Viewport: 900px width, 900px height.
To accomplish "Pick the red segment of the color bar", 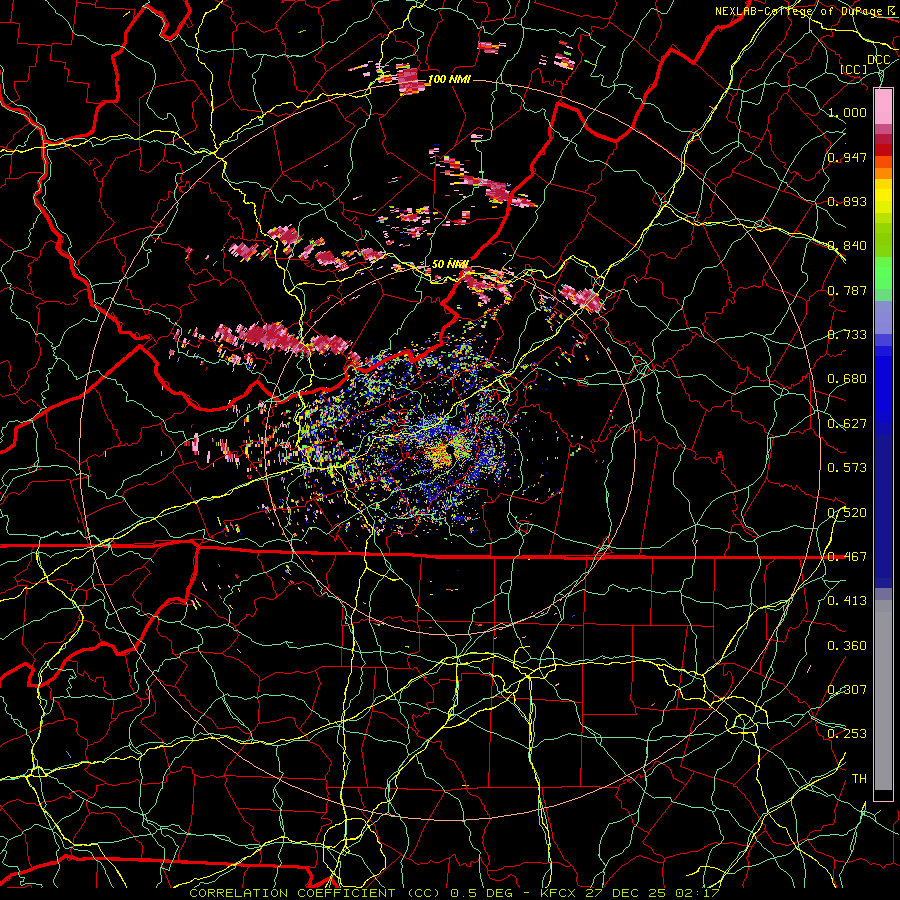I will 883,150.
